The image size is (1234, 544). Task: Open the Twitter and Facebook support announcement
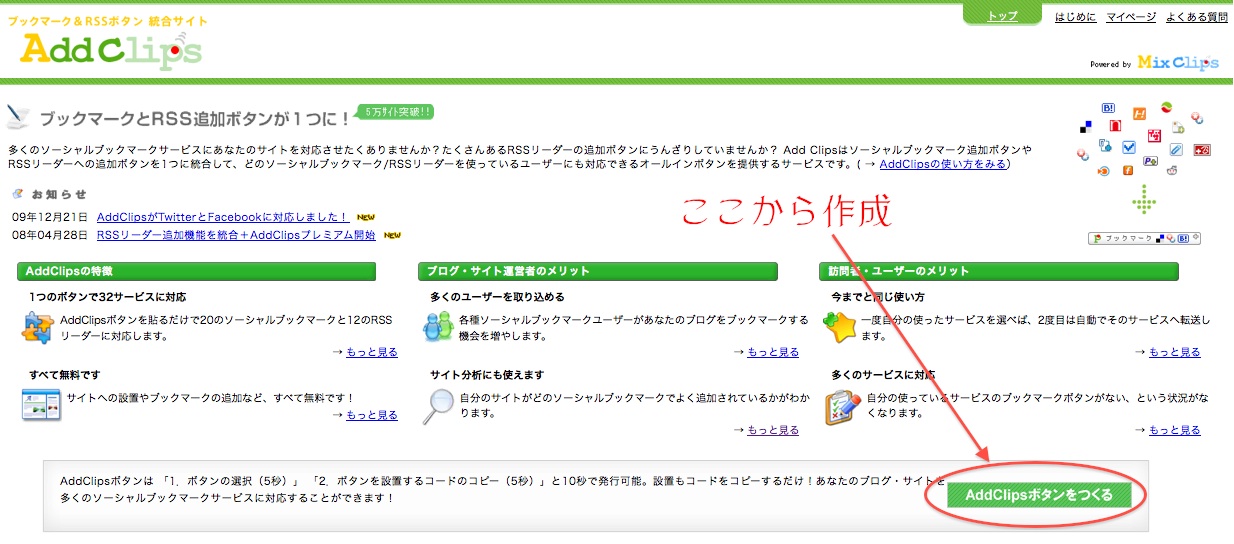point(223,217)
